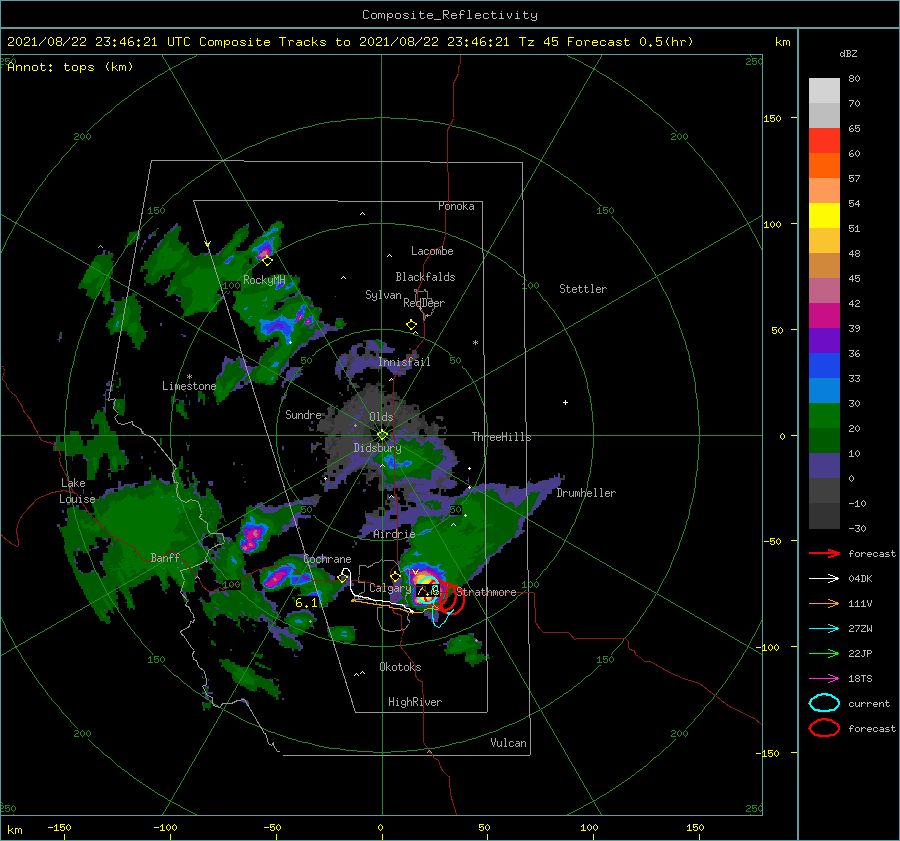Click the purple 36-39 dBZ swatch
The image size is (900, 841).
pyautogui.click(x=824, y=341)
